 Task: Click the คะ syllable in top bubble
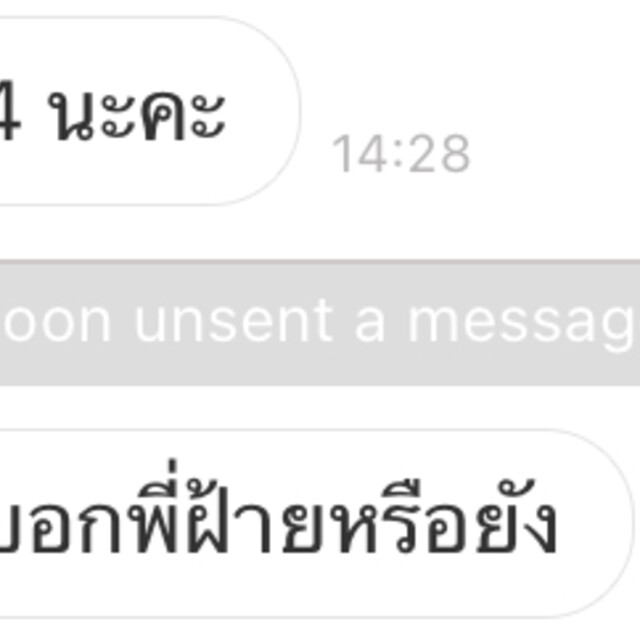(183, 116)
